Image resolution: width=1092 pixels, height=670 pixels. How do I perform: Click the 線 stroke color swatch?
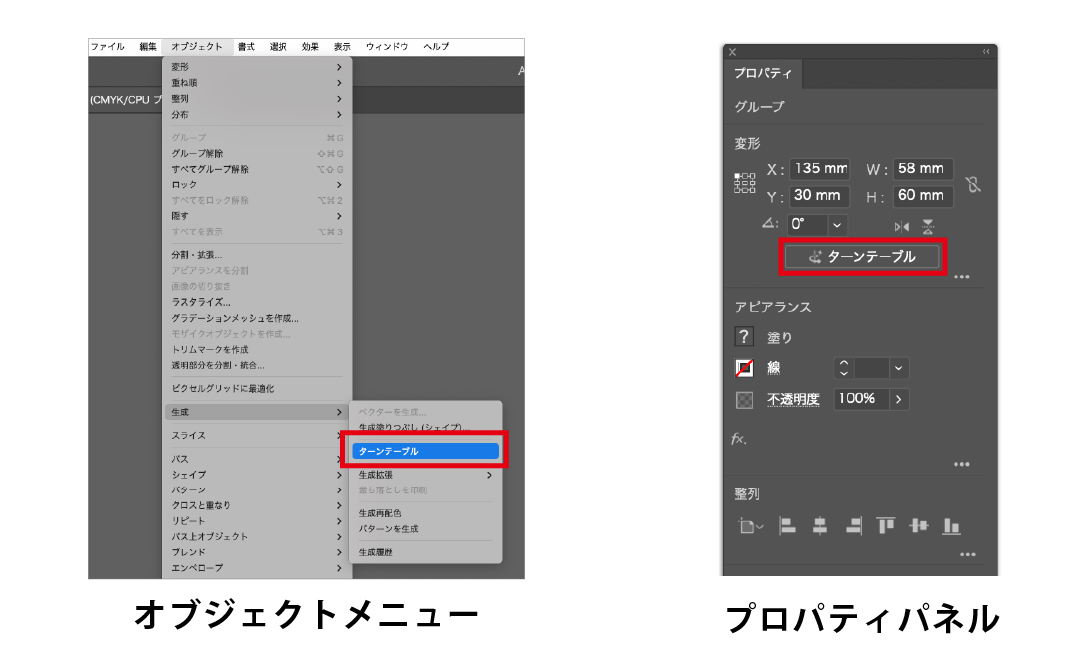point(744,368)
